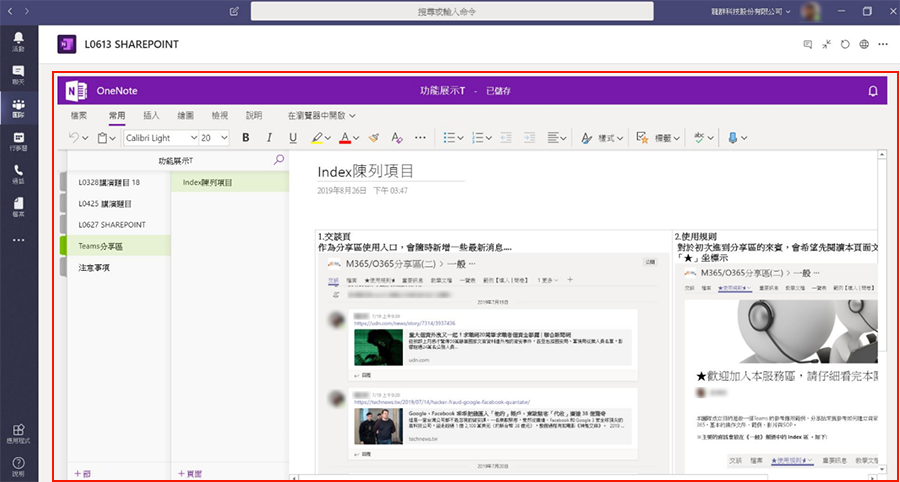
Task: Click the Undo arrow
Action: click(73, 138)
